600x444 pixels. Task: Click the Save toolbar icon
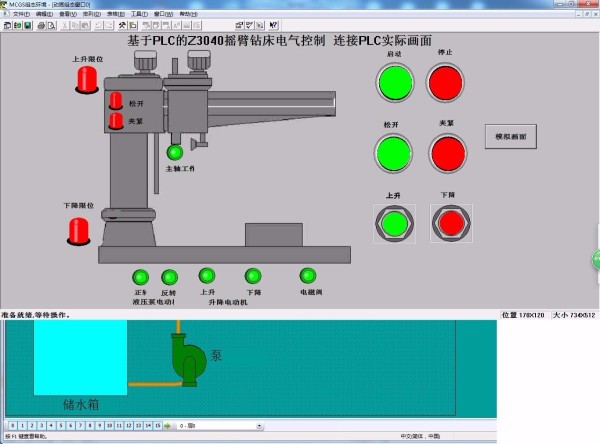coord(28,25)
